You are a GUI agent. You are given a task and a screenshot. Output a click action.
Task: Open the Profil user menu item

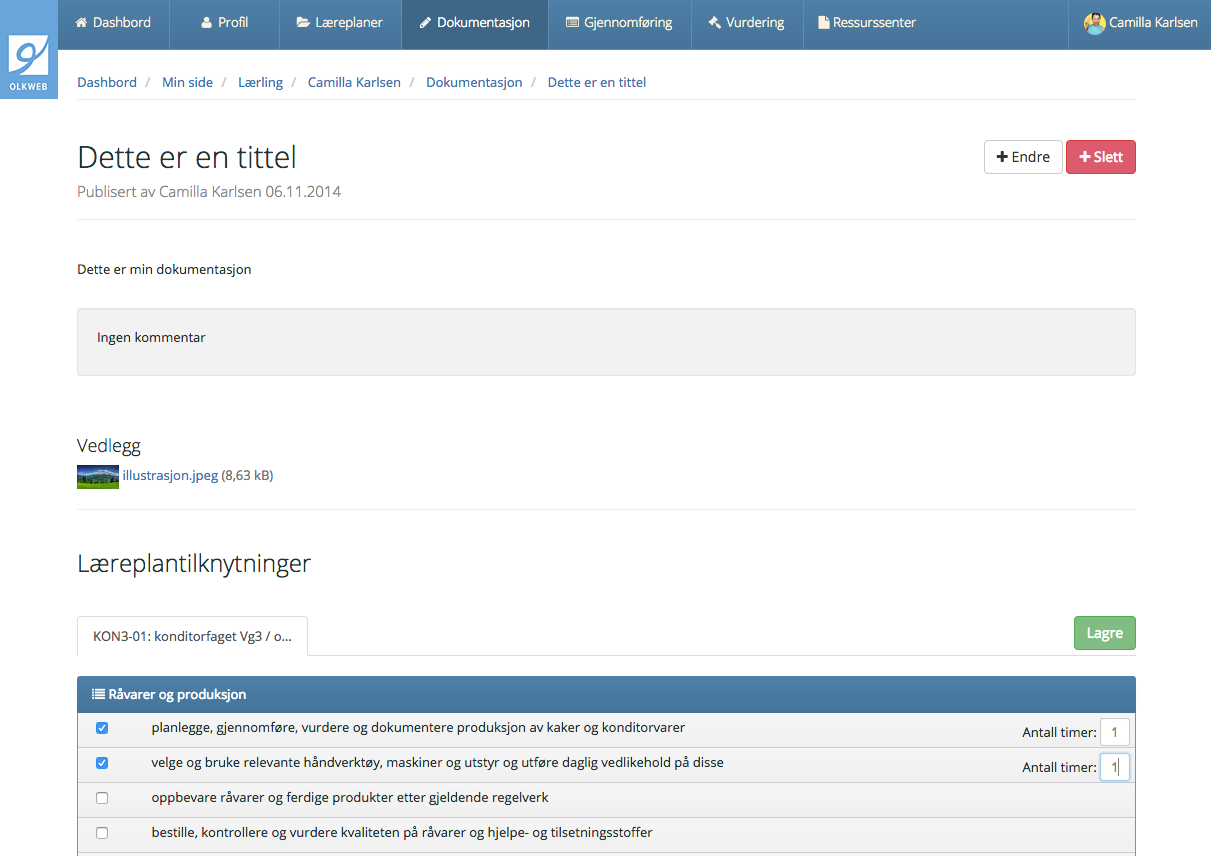(224, 22)
